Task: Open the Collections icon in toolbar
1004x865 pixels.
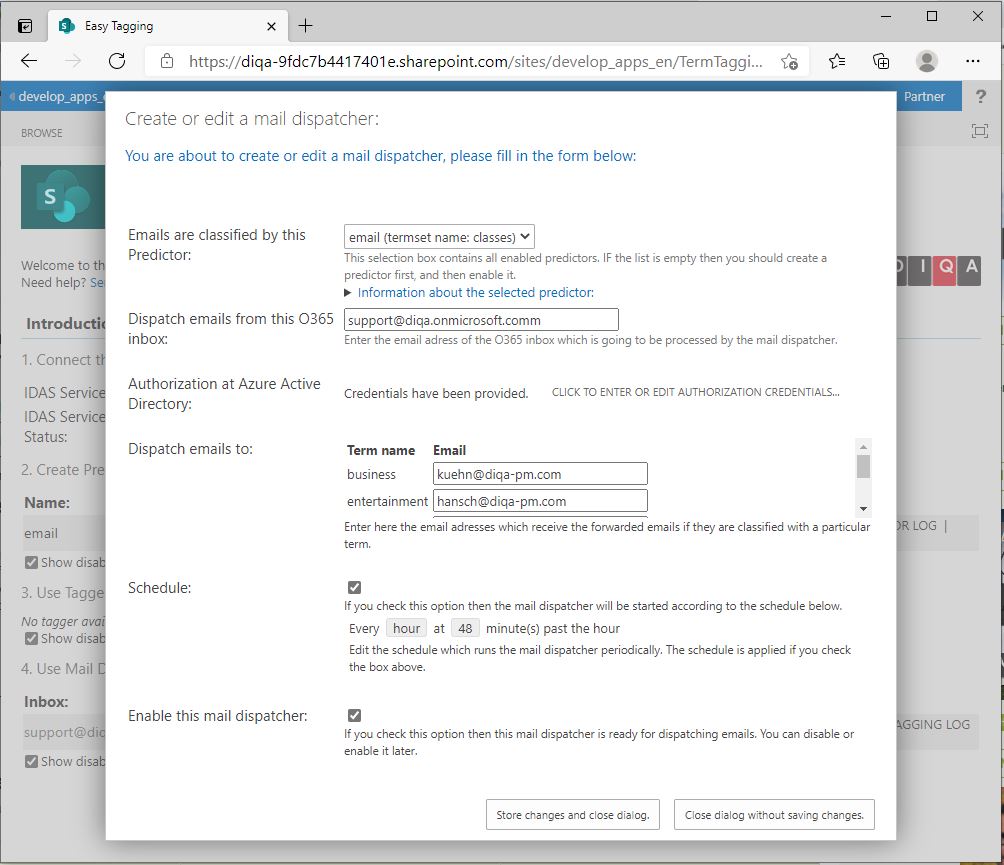Action: click(x=881, y=61)
